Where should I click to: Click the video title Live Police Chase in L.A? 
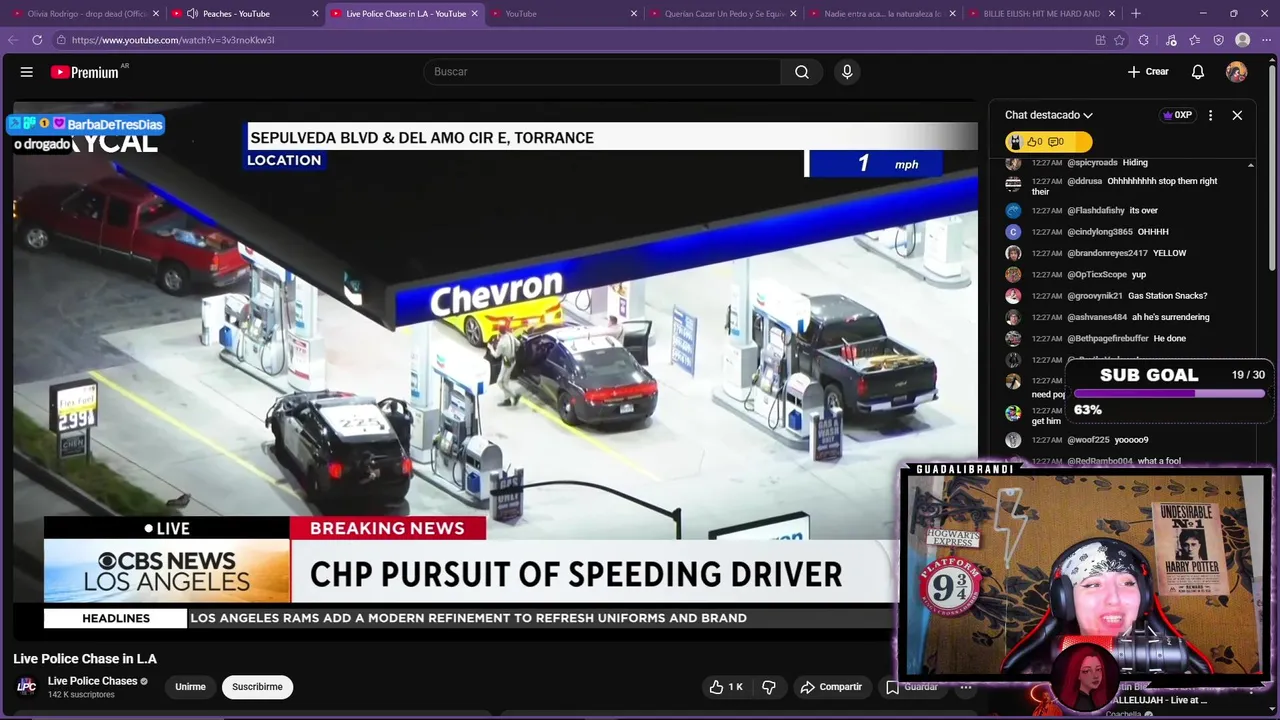[85, 659]
